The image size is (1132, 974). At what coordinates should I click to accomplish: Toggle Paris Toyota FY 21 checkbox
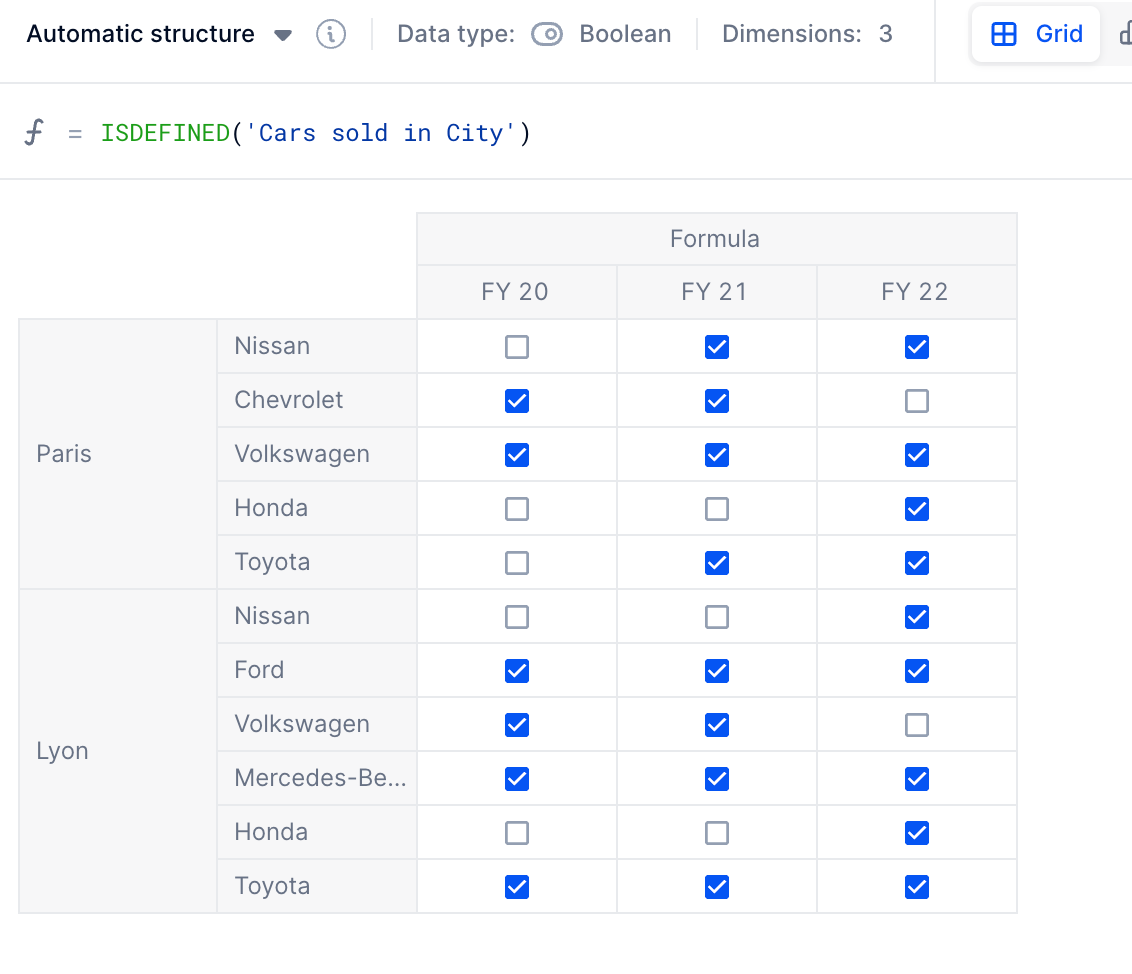click(x=717, y=563)
